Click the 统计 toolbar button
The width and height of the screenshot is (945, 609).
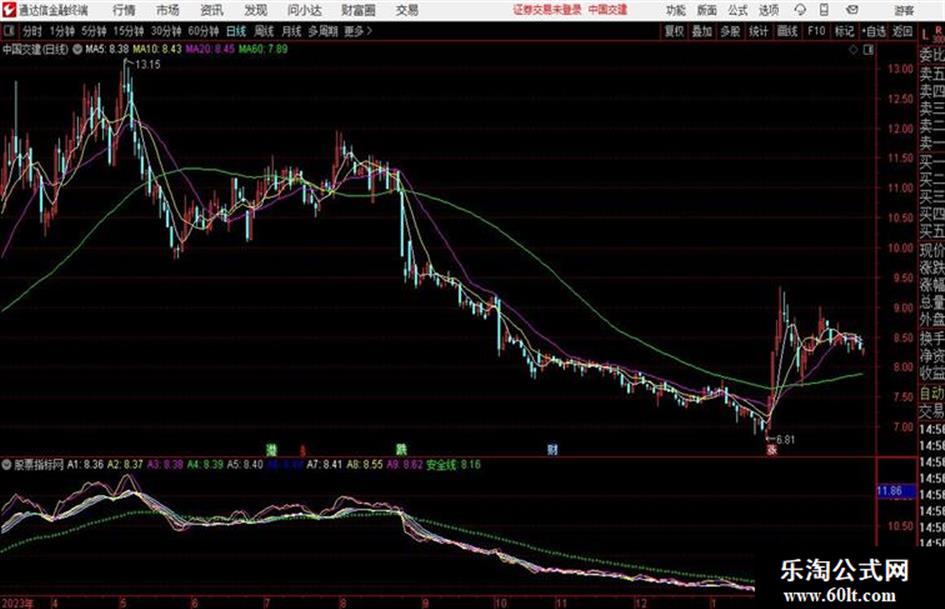758,31
